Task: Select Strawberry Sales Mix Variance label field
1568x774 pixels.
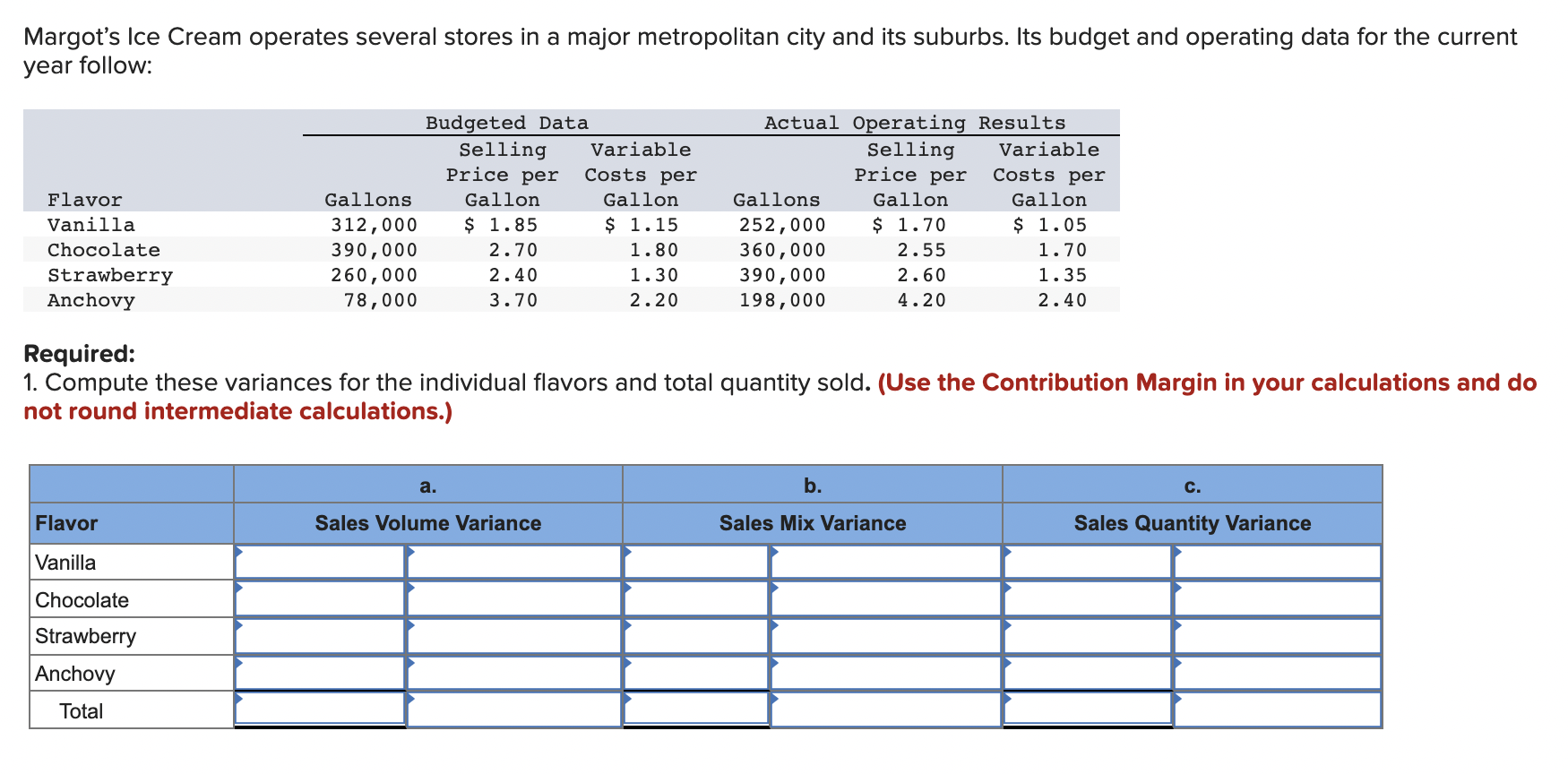Action: (x=885, y=636)
